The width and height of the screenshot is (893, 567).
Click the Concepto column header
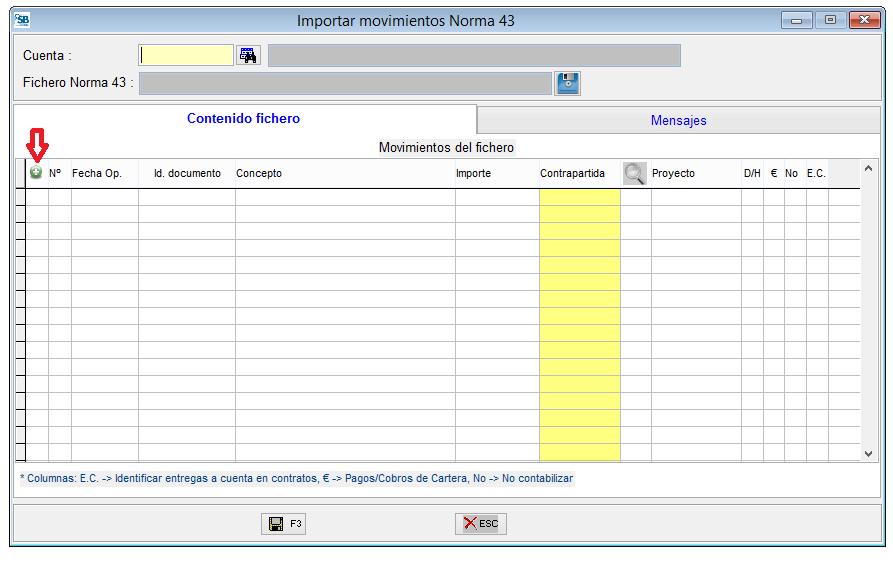point(345,173)
